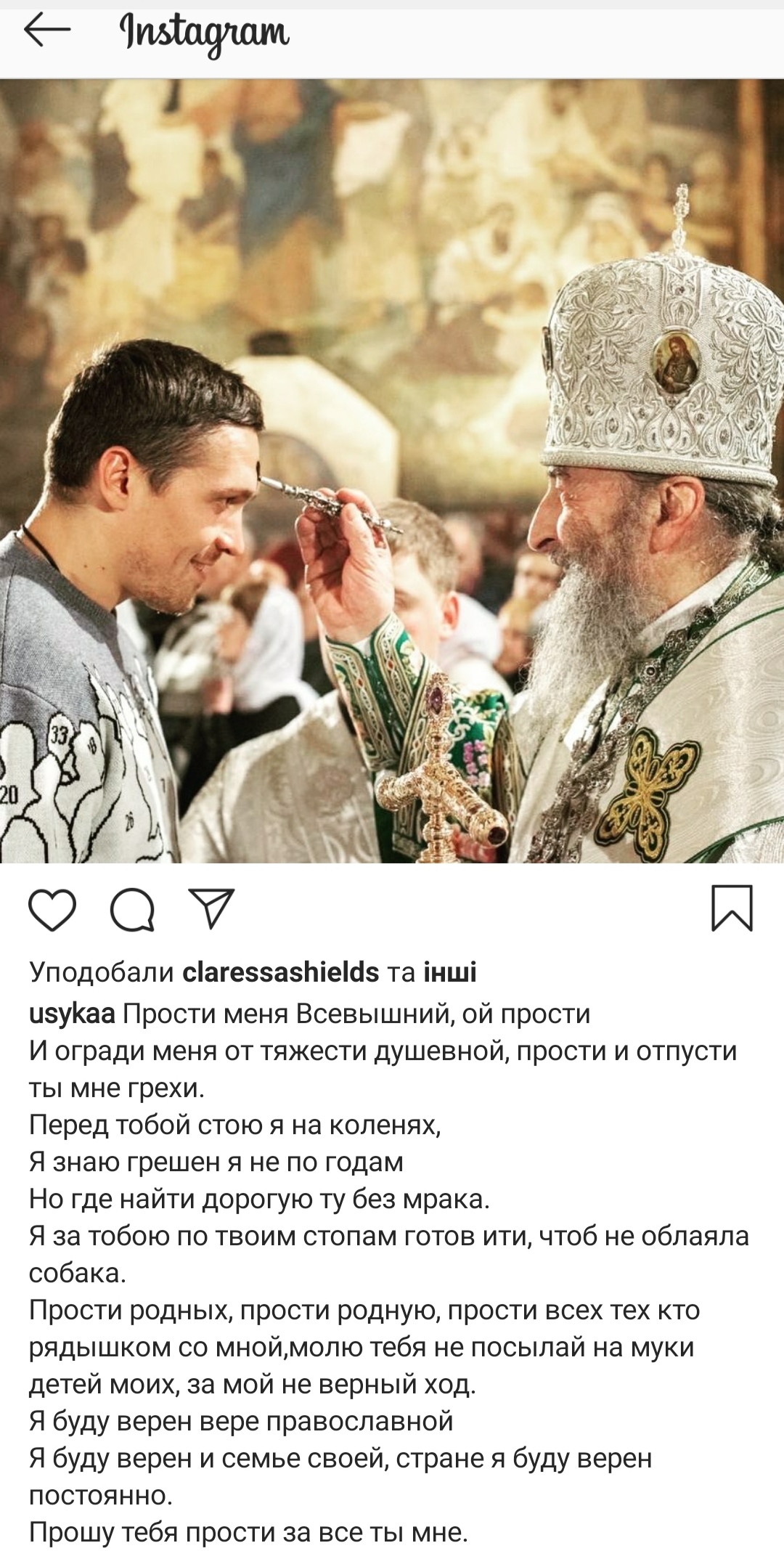
Task: Click the caption line 'Я буду верен вере православной'
Action: click(241, 1421)
